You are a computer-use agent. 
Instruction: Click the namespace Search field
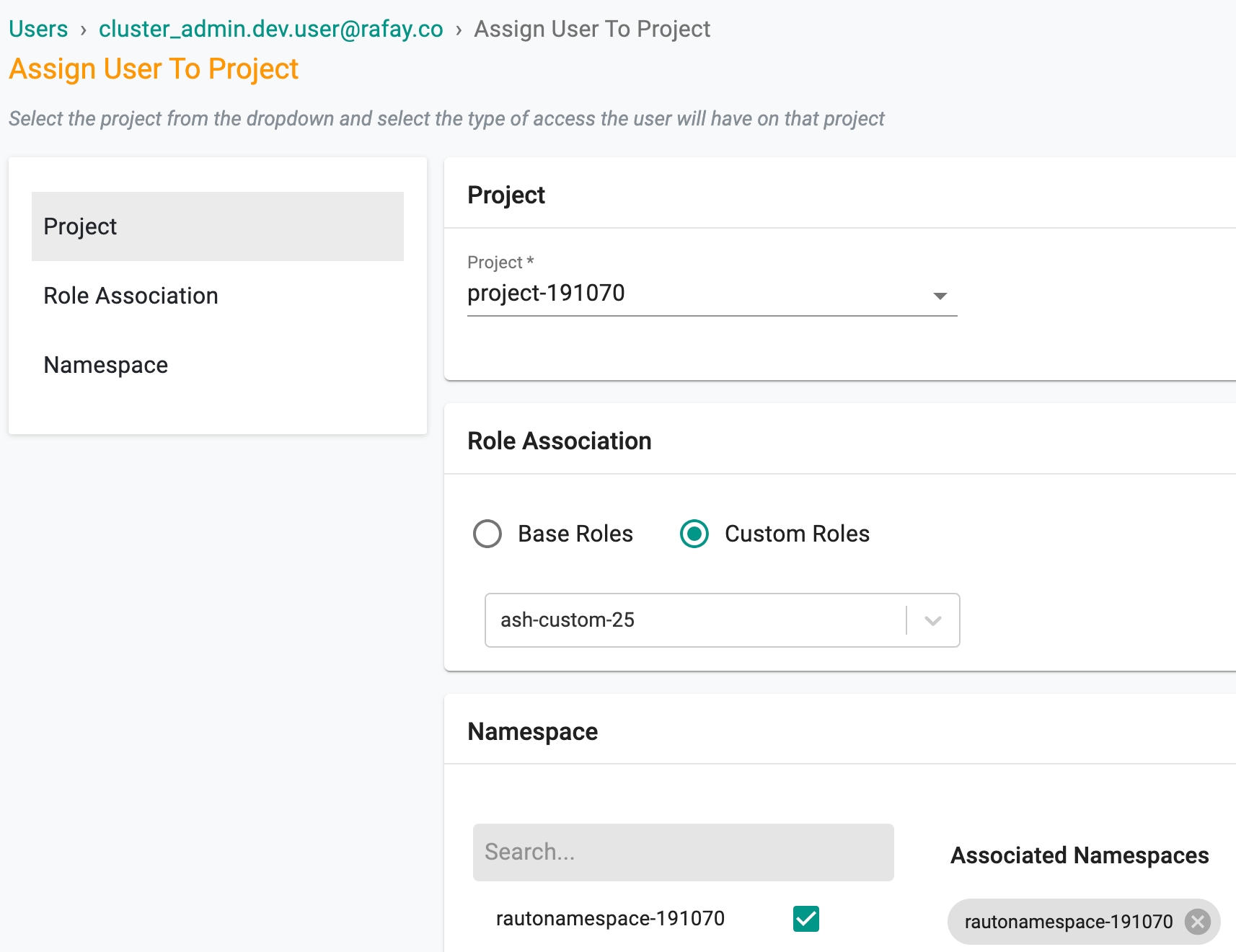[683, 852]
